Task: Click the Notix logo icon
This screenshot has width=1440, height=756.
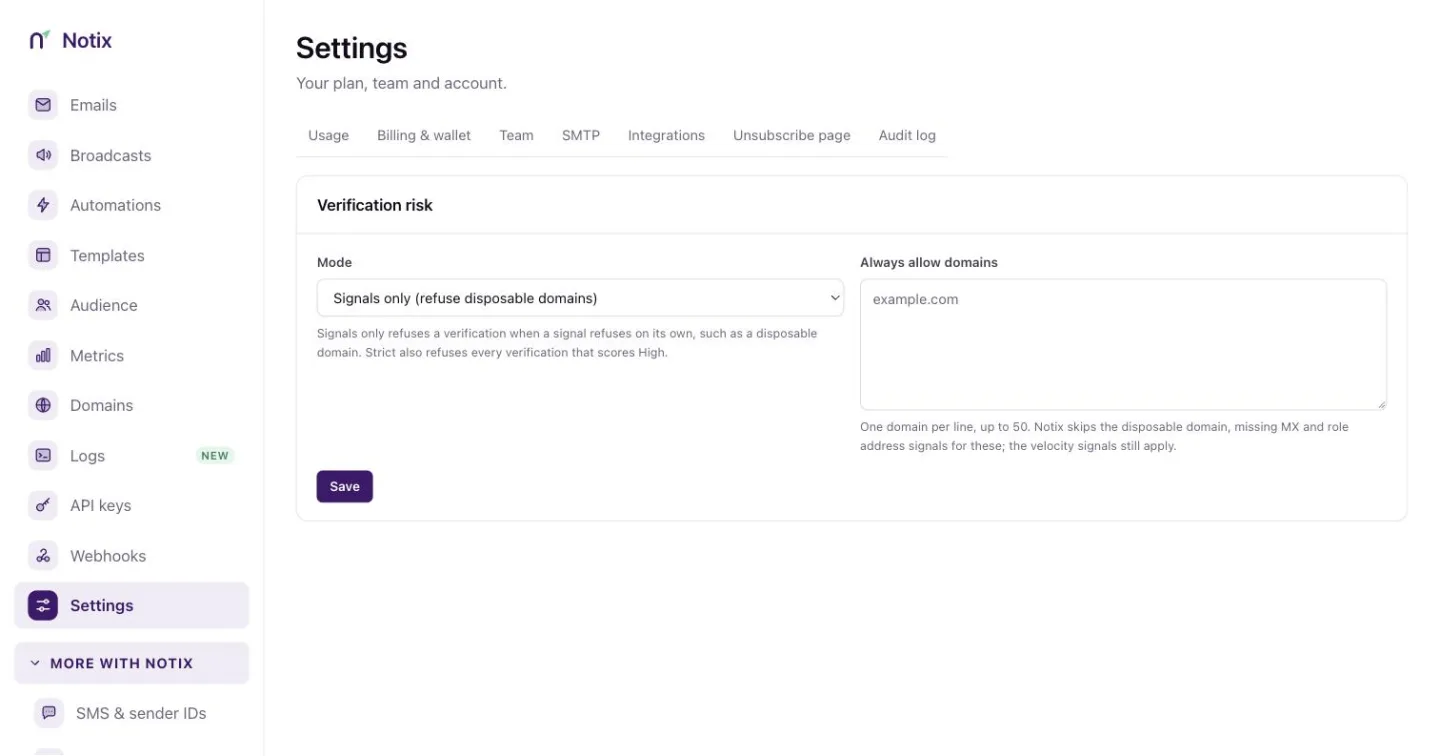Action: pos(39,40)
